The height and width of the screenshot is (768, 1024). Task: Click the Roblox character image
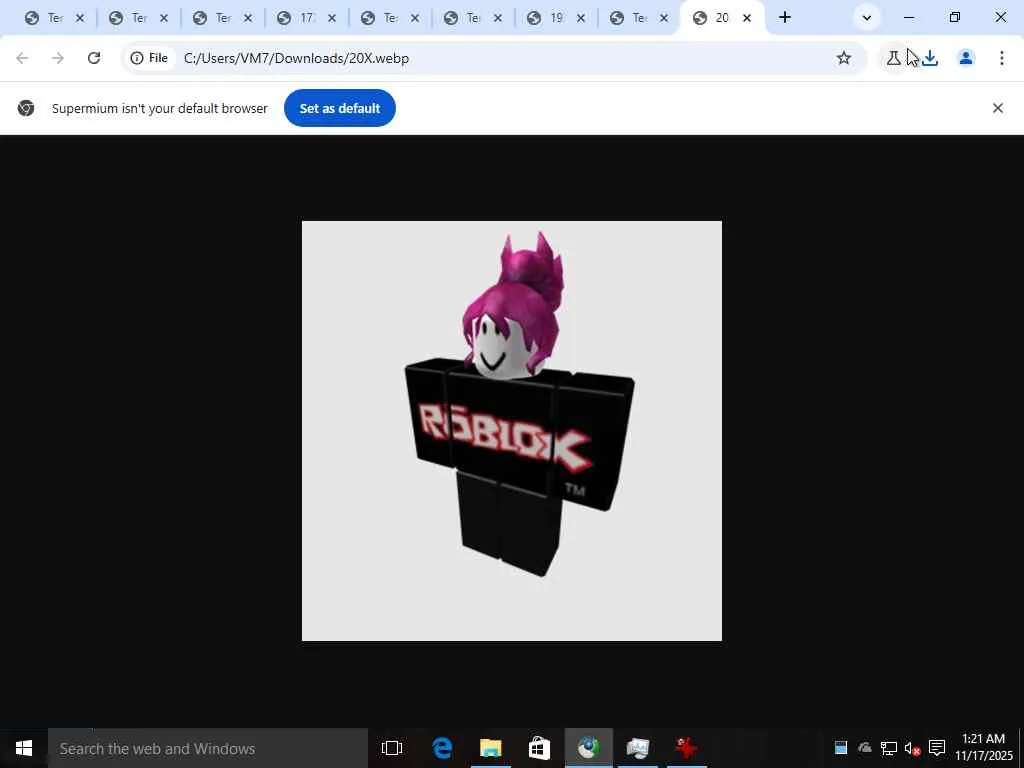tap(512, 431)
